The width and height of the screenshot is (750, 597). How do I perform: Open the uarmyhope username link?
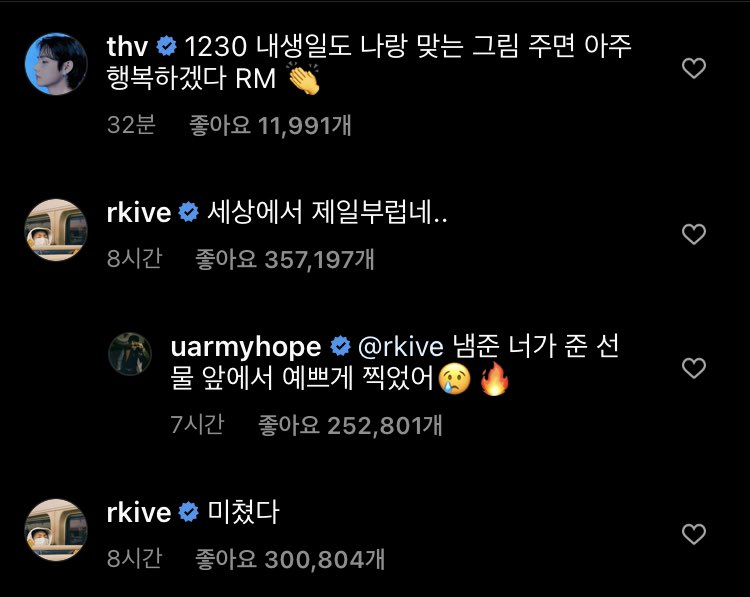coord(246,348)
